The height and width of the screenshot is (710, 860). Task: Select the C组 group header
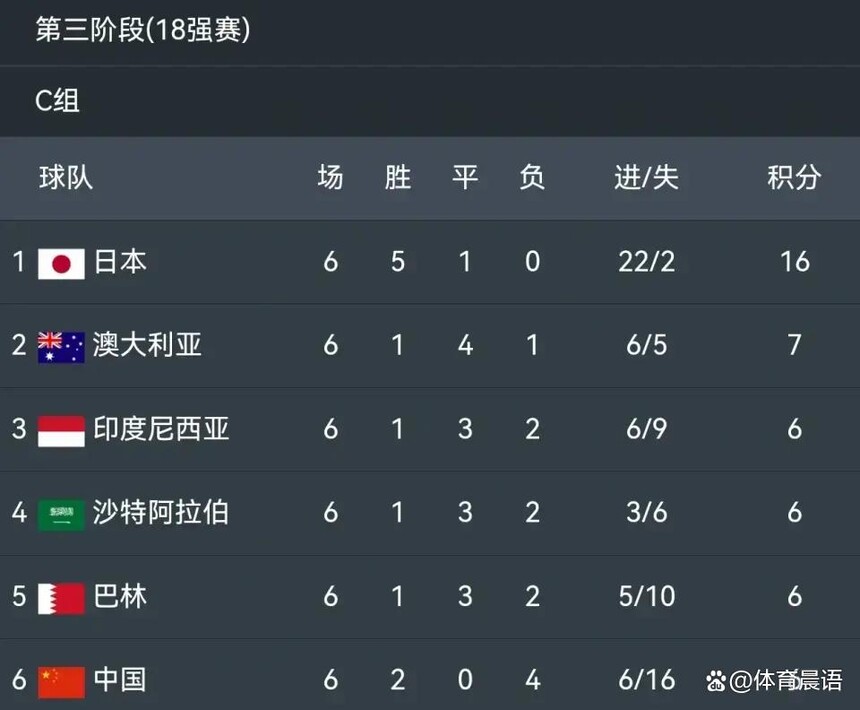57,101
